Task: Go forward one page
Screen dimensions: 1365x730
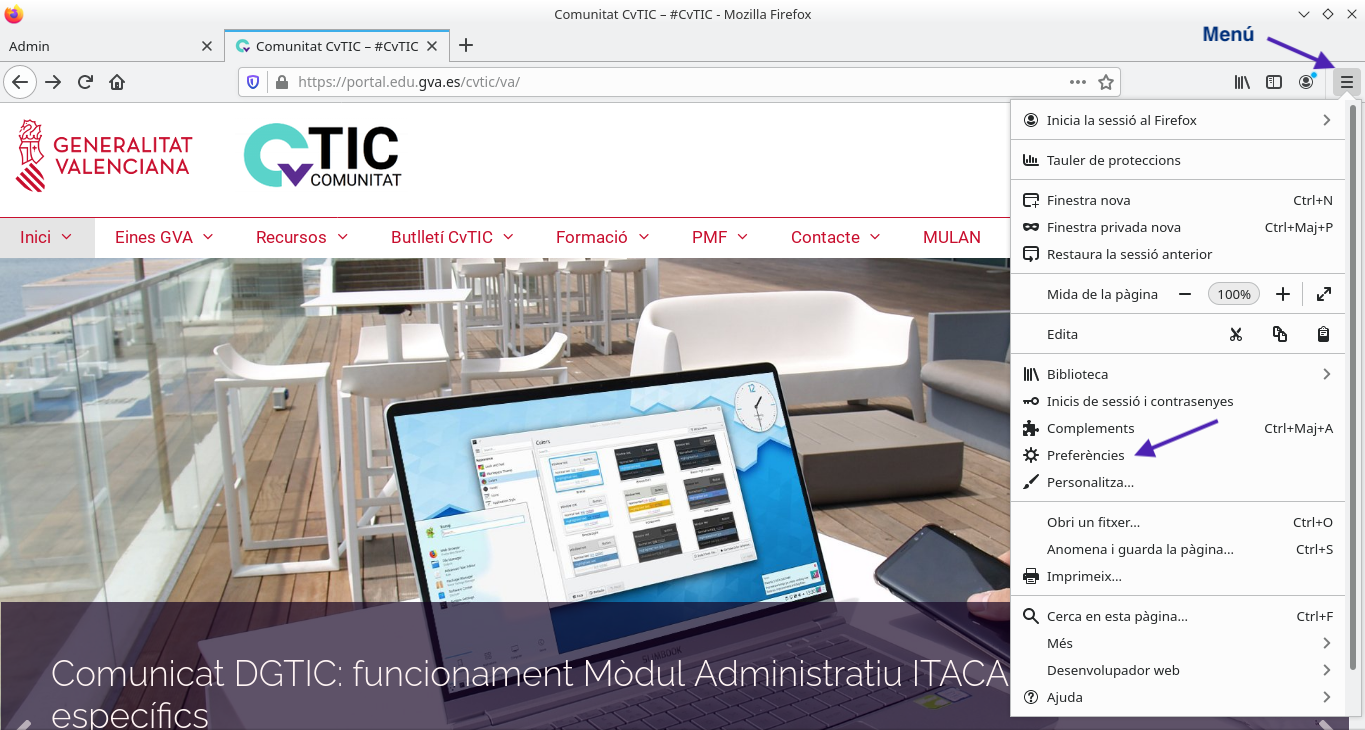Action: coord(53,82)
